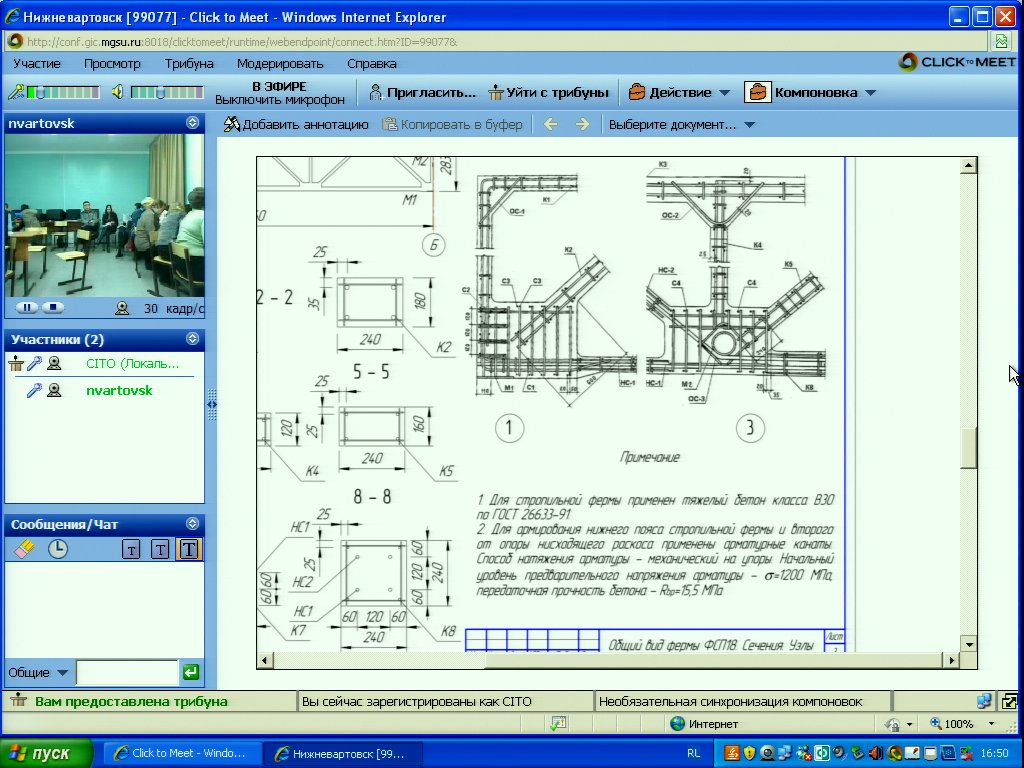Turn off microphone via Выключить микрофон
Viewport: 1024px width, 768px height.
280,100
